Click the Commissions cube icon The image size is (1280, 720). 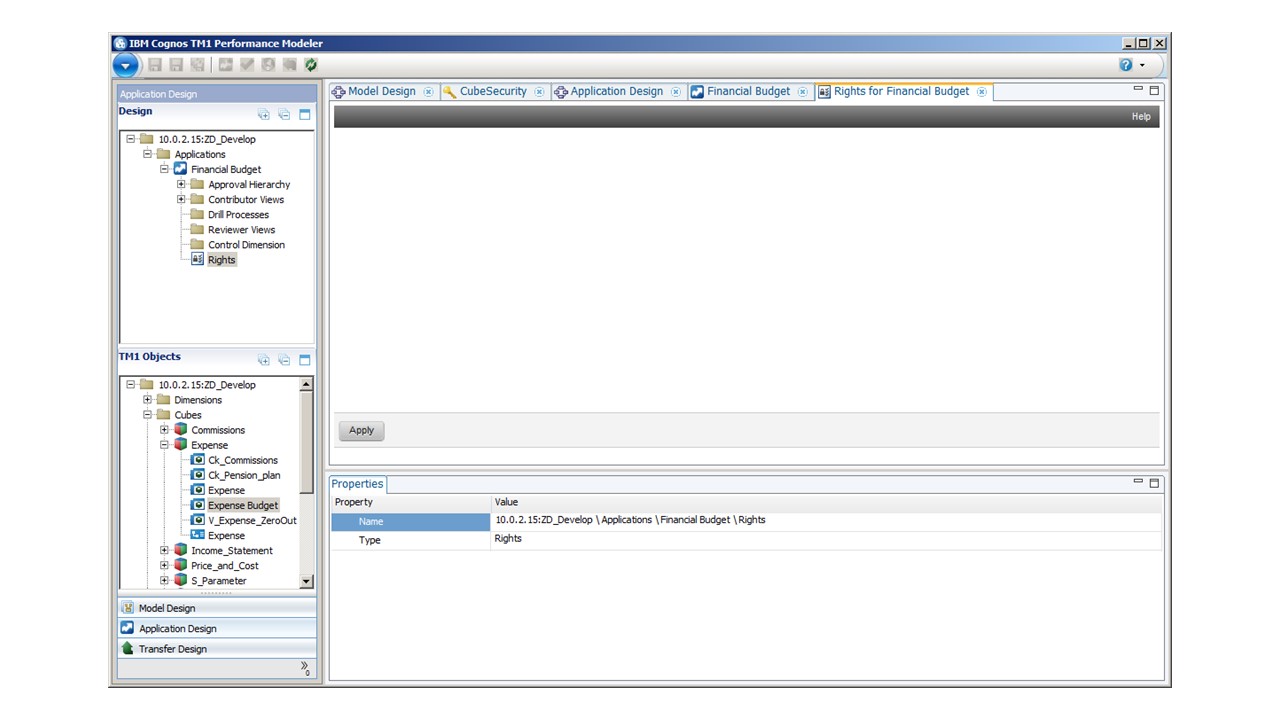[181, 430]
